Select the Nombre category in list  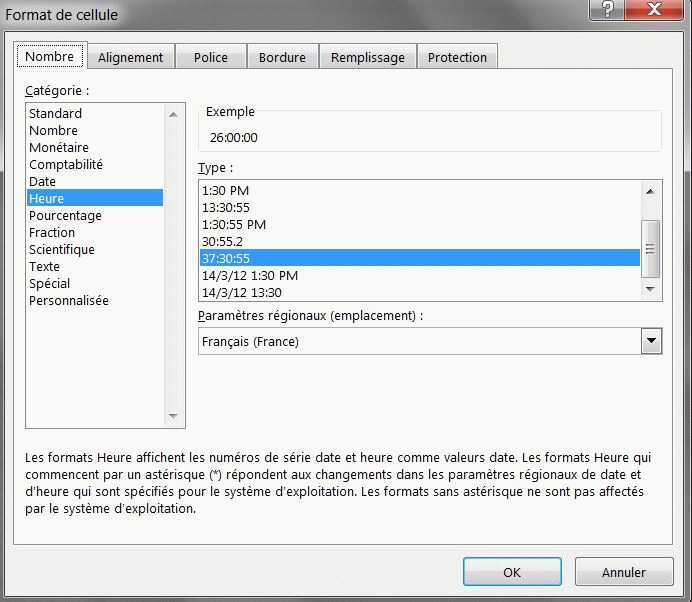click(x=94, y=131)
